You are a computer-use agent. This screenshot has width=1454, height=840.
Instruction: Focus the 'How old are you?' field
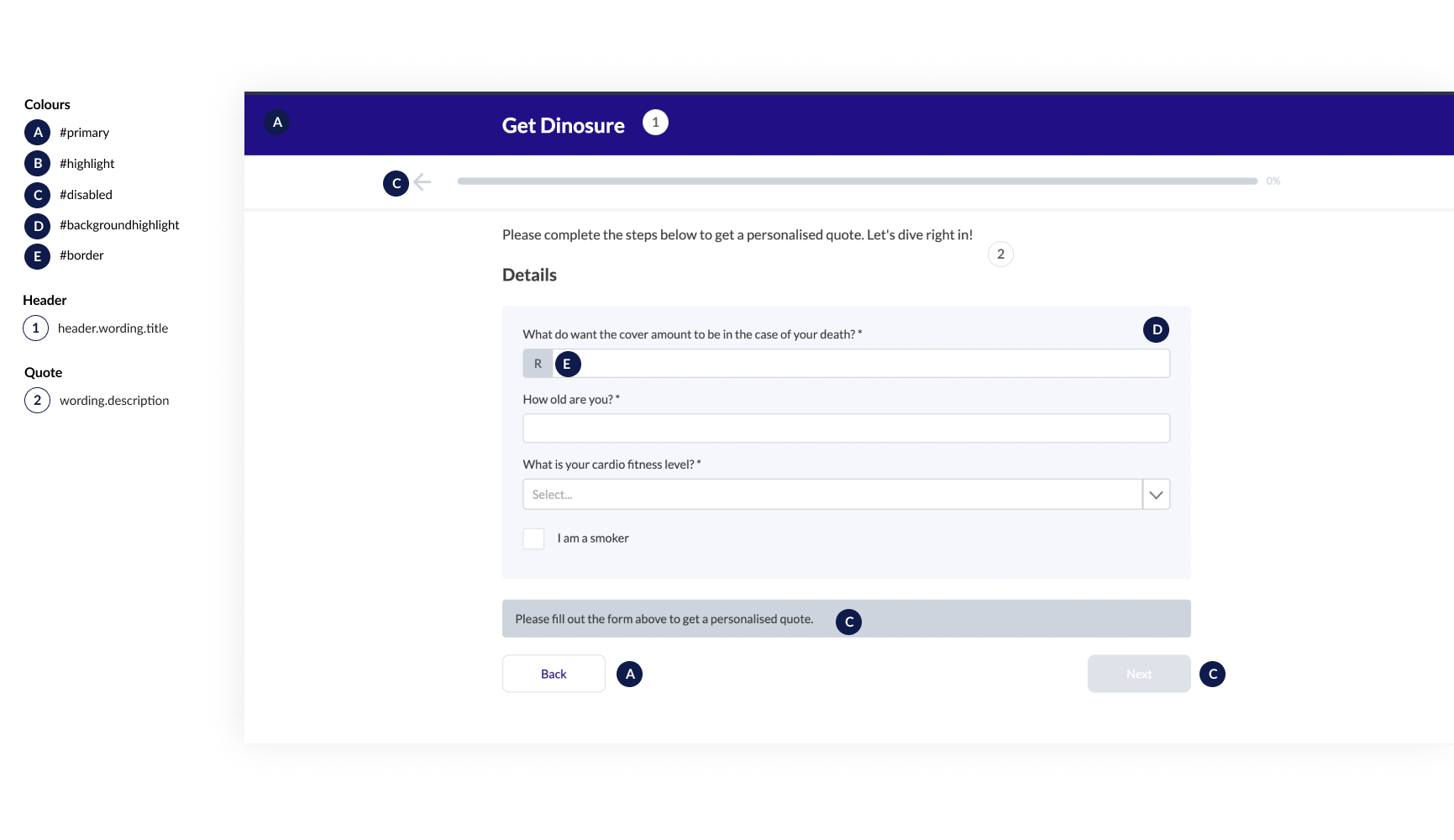(846, 428)
